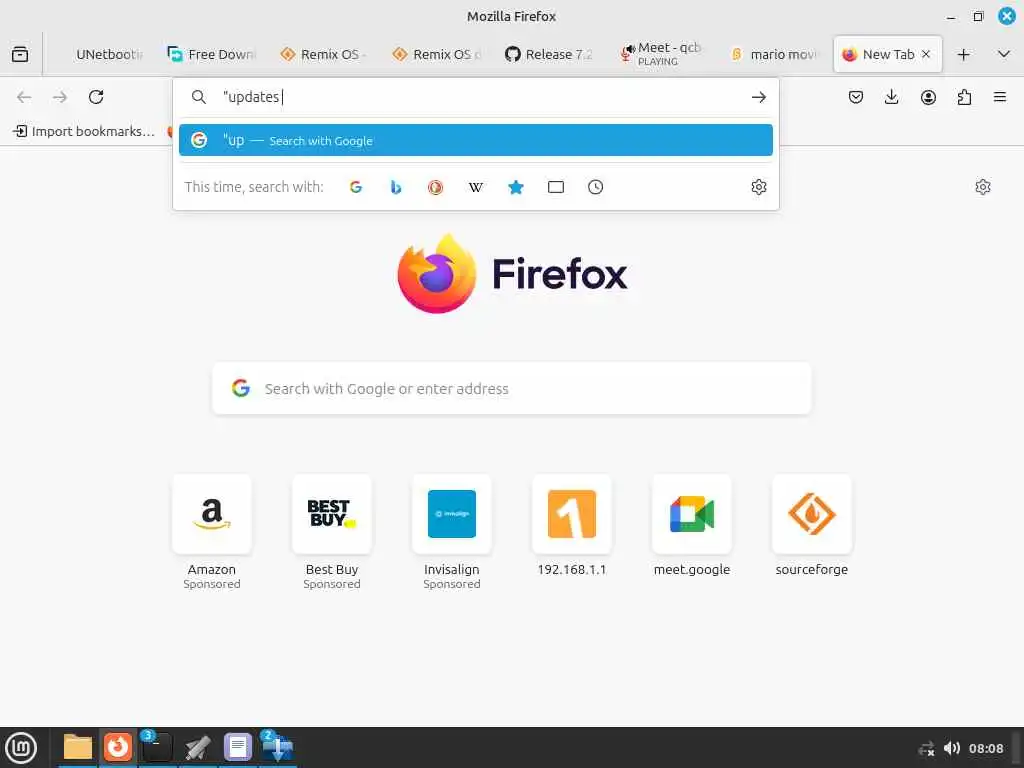Viewport: 1024px width, 768px height.
Task: Click the Forward navigation arrow
Action: pos(60,97)
